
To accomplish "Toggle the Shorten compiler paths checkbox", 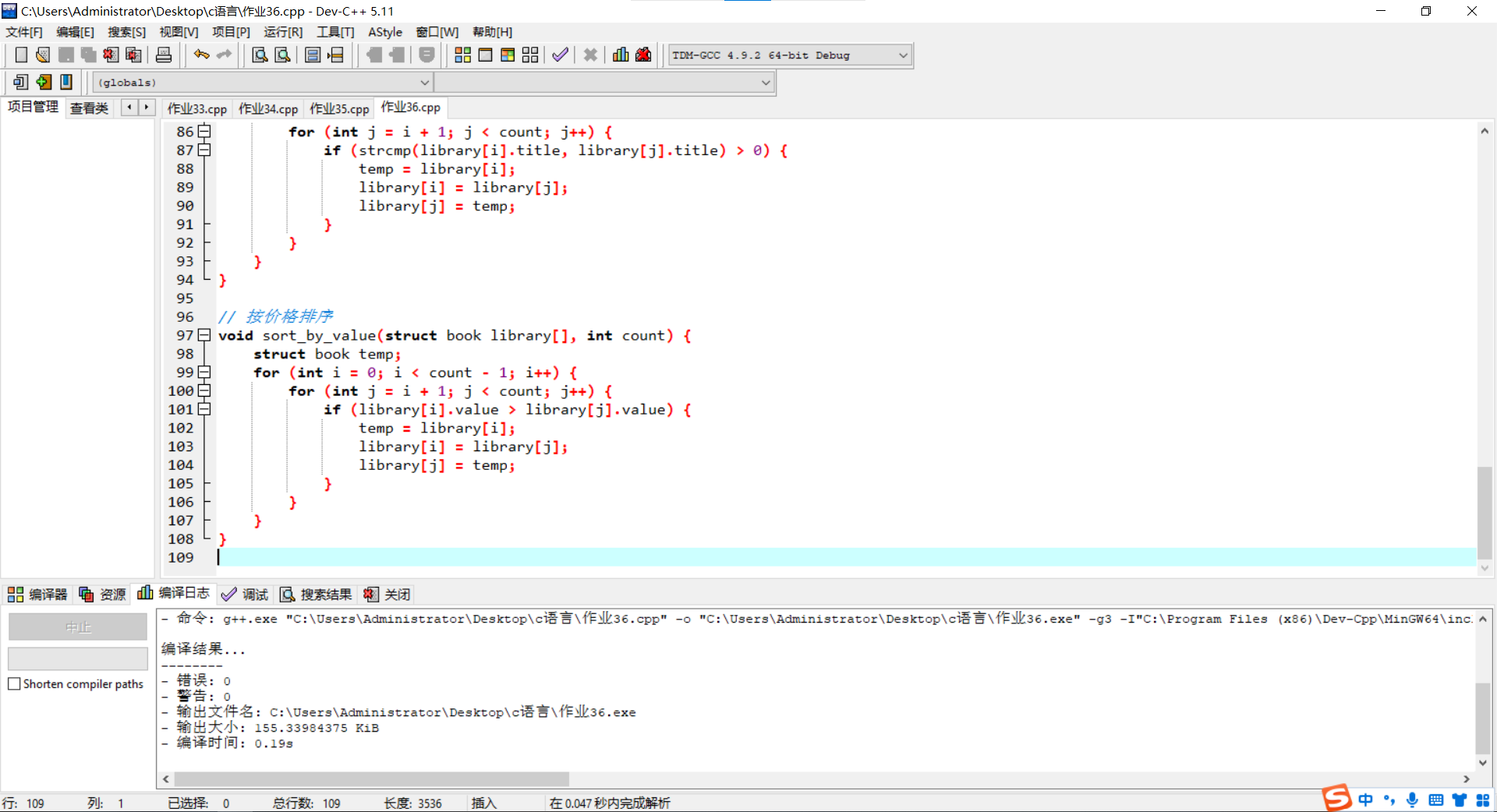I will (x=14, y=684).
